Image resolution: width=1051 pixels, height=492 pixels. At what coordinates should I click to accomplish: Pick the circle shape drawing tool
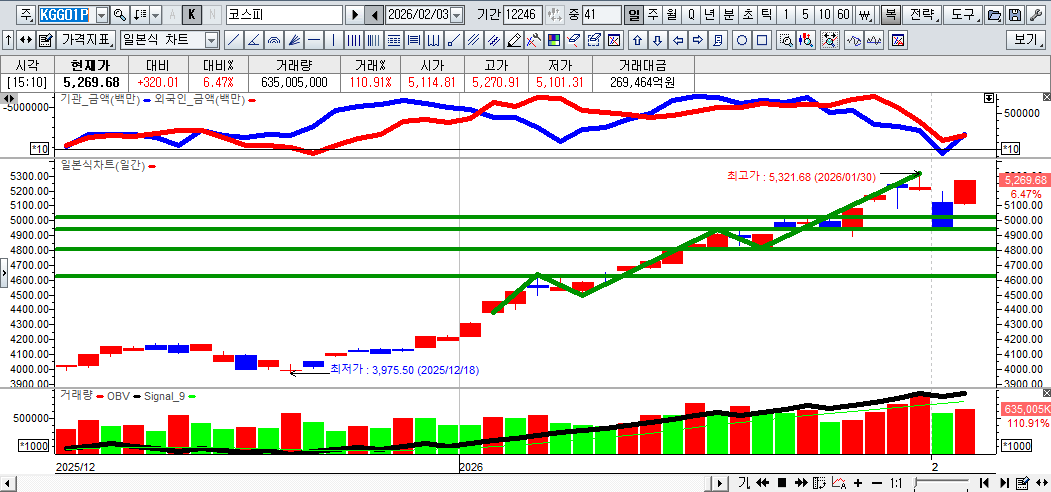click(743, 40)
